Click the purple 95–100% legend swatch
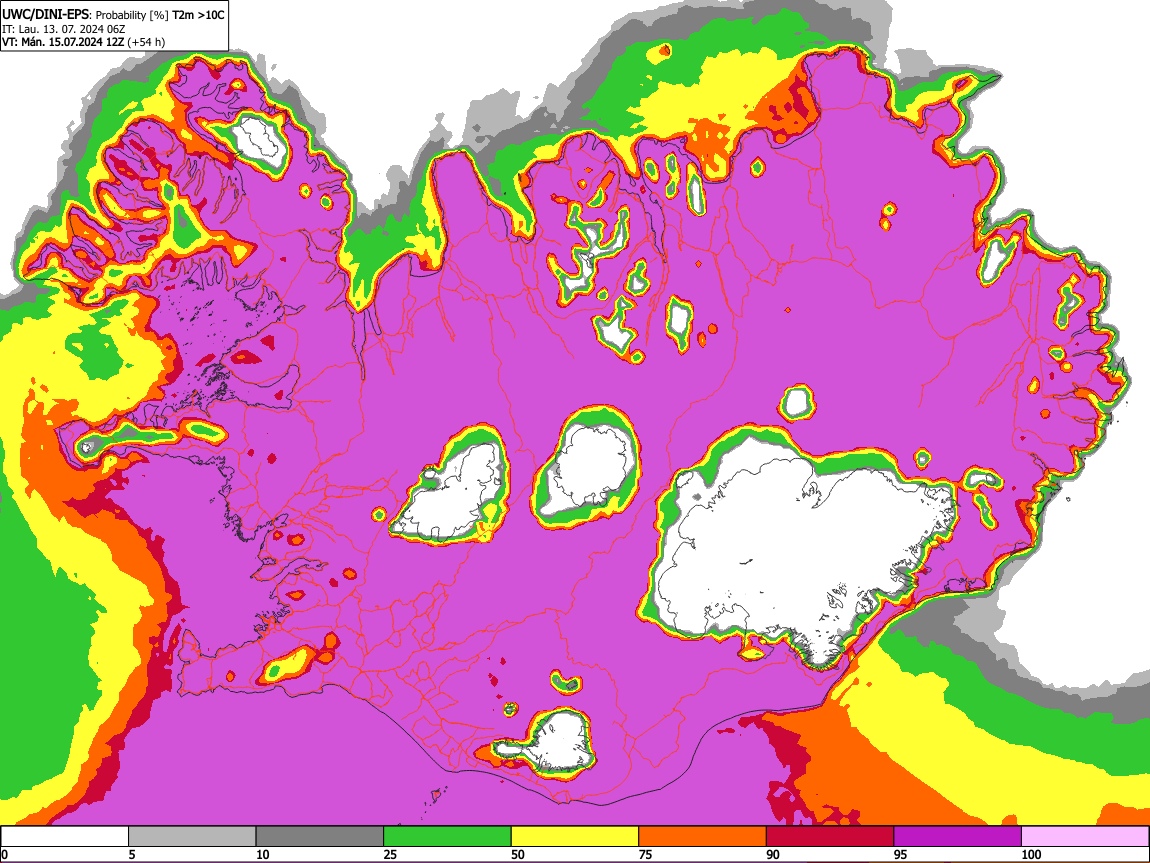Screen dimensions: 1150x863 [958, 836]
